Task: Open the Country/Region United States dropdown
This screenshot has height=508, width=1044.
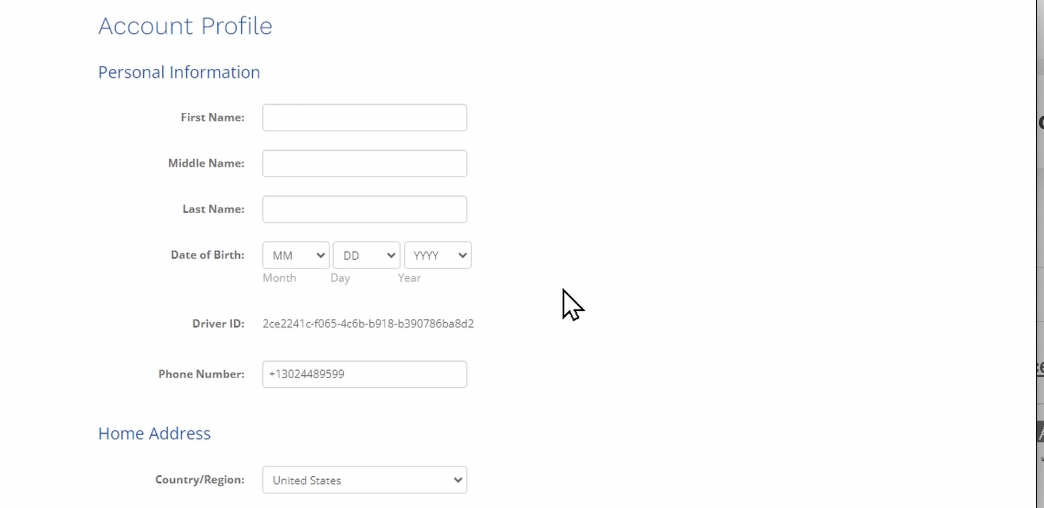Action: point(364,480)
